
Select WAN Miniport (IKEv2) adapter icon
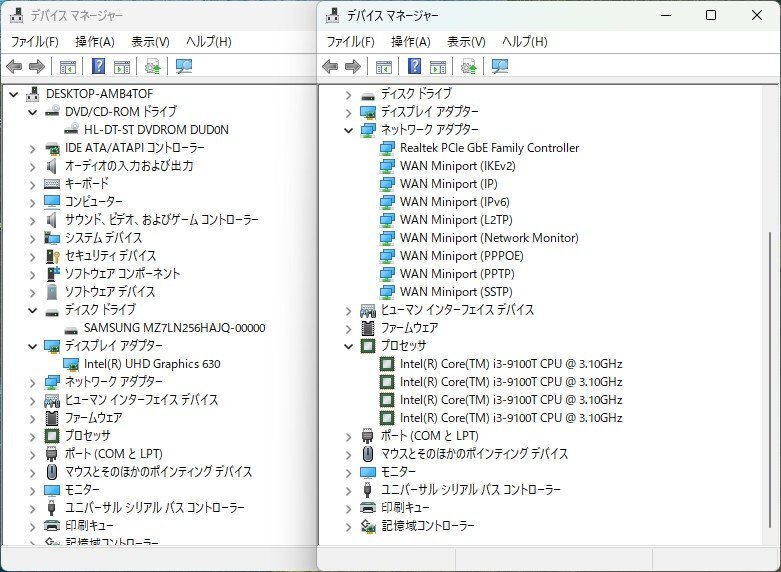click(x=387, y=166)
